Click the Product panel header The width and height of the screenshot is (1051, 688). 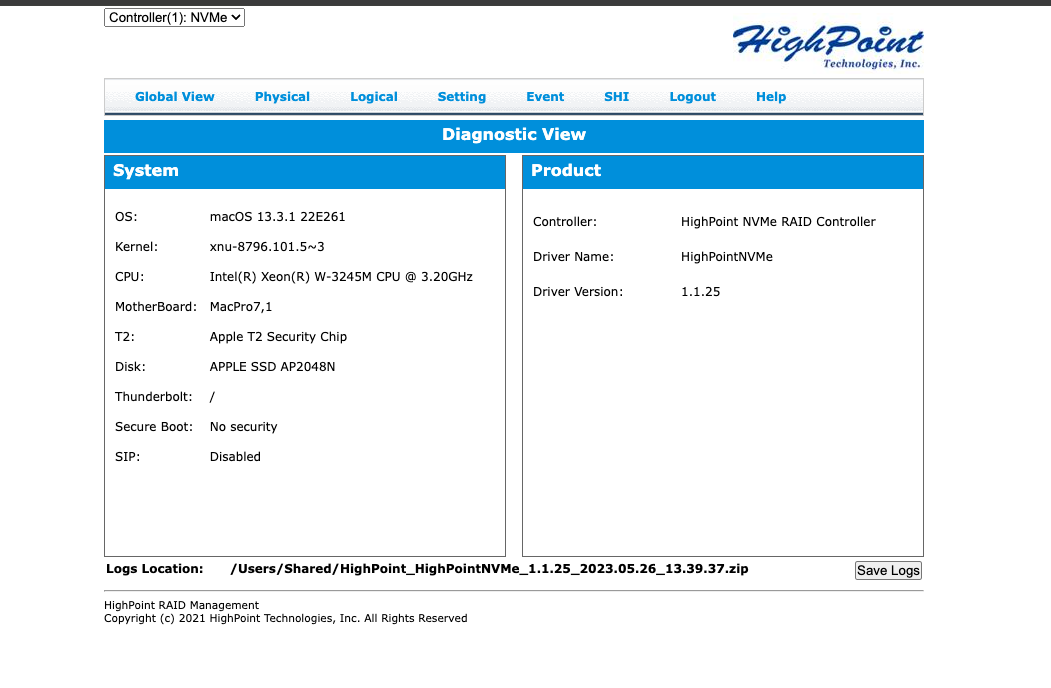(x=723, y=172)
